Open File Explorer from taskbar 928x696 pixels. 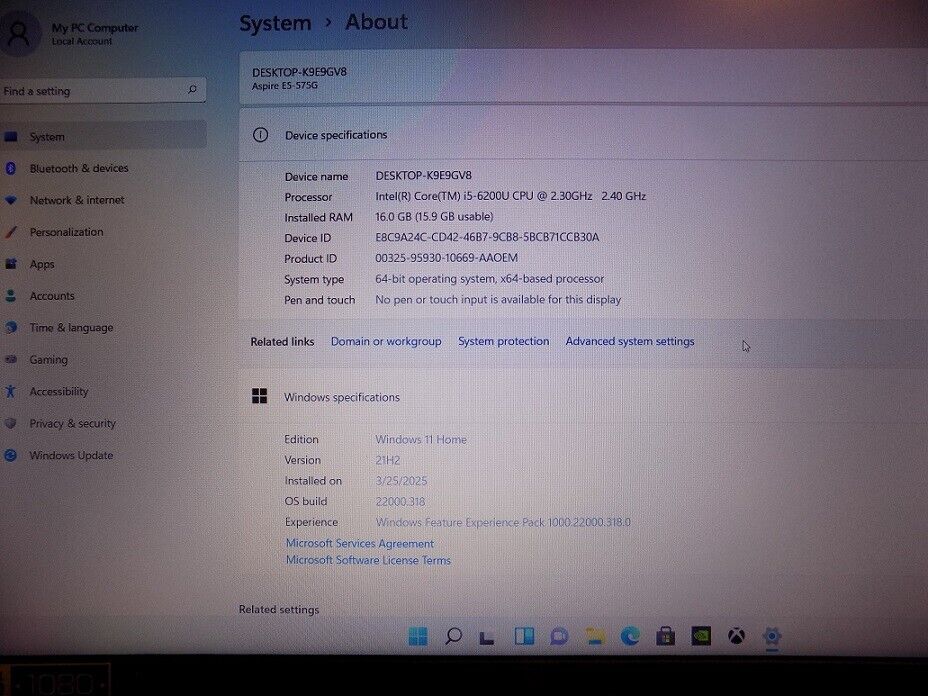[x=595, y=636]
